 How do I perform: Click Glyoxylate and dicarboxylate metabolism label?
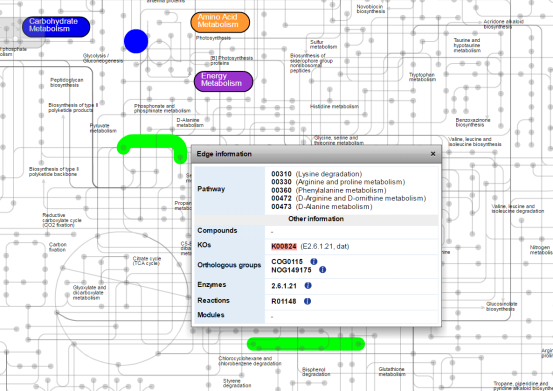tap(89, 293)
